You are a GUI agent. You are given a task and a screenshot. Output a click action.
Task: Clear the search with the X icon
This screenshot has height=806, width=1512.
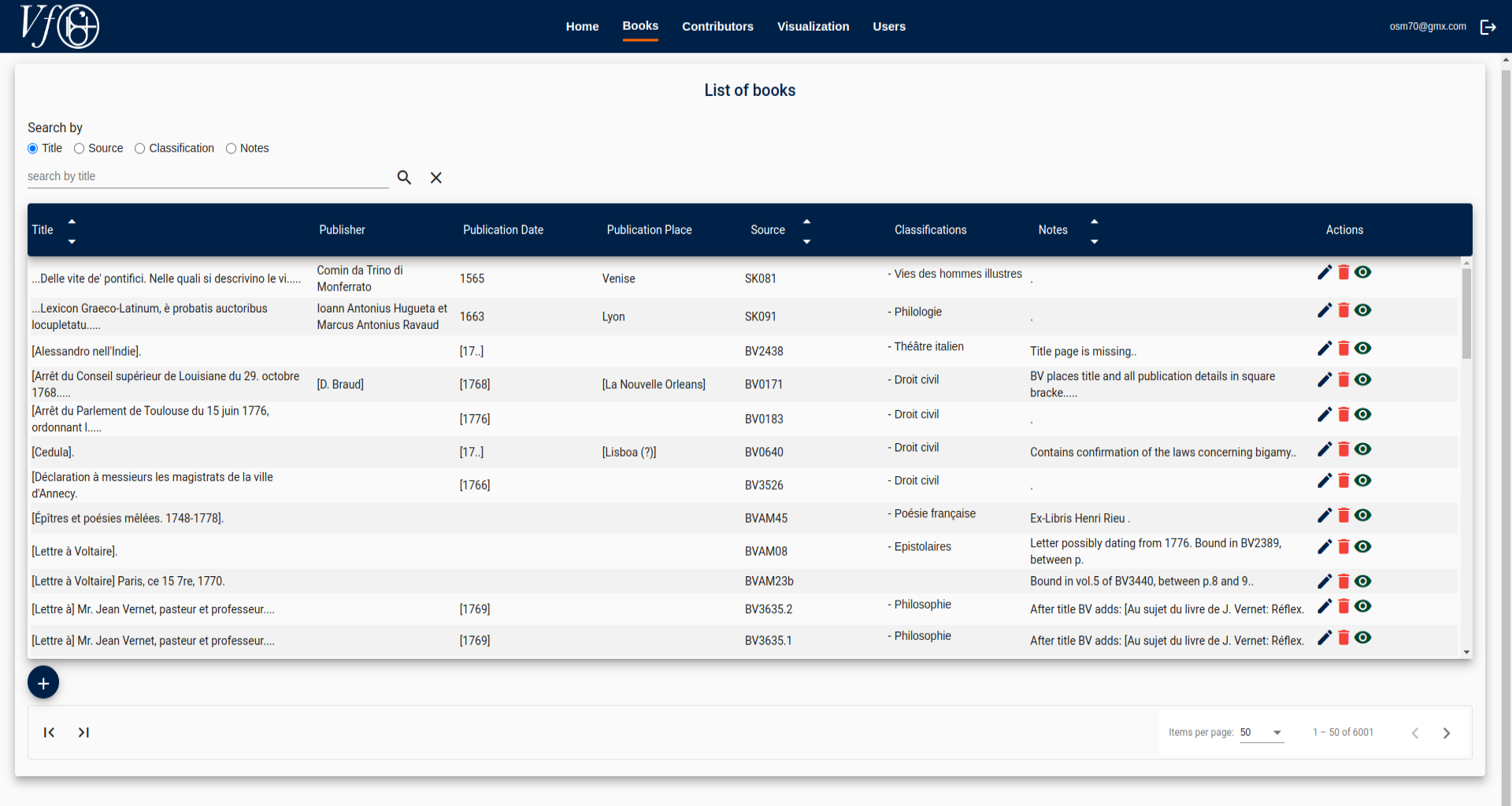tap(435, 178)
